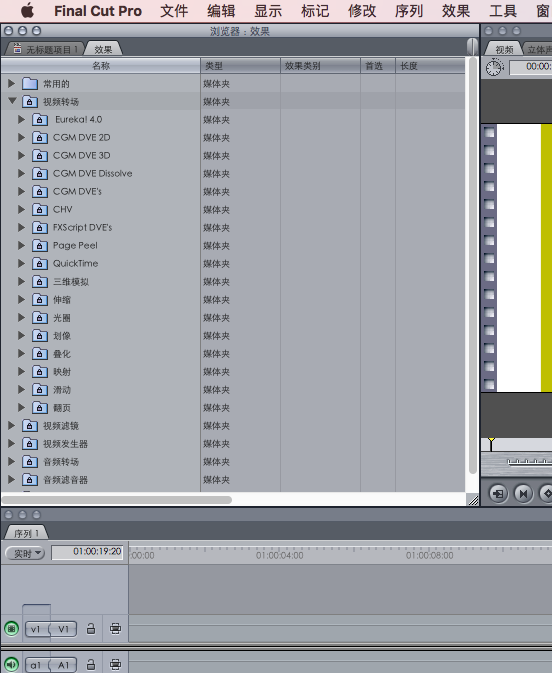Toggle the a1 source control
The width and height of the screenshot is (552, 673).
36,665
